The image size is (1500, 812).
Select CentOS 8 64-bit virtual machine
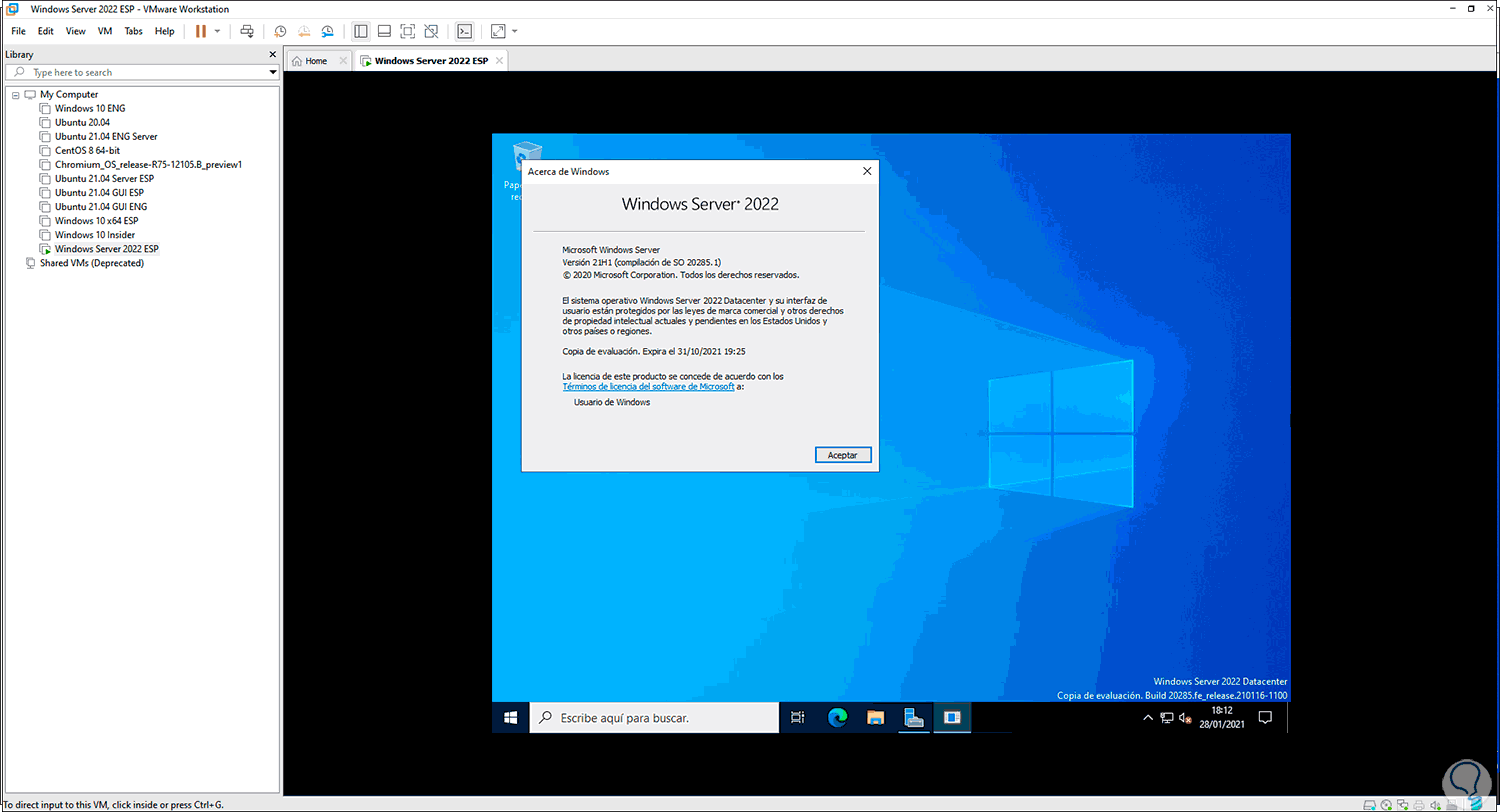(87, 150)
